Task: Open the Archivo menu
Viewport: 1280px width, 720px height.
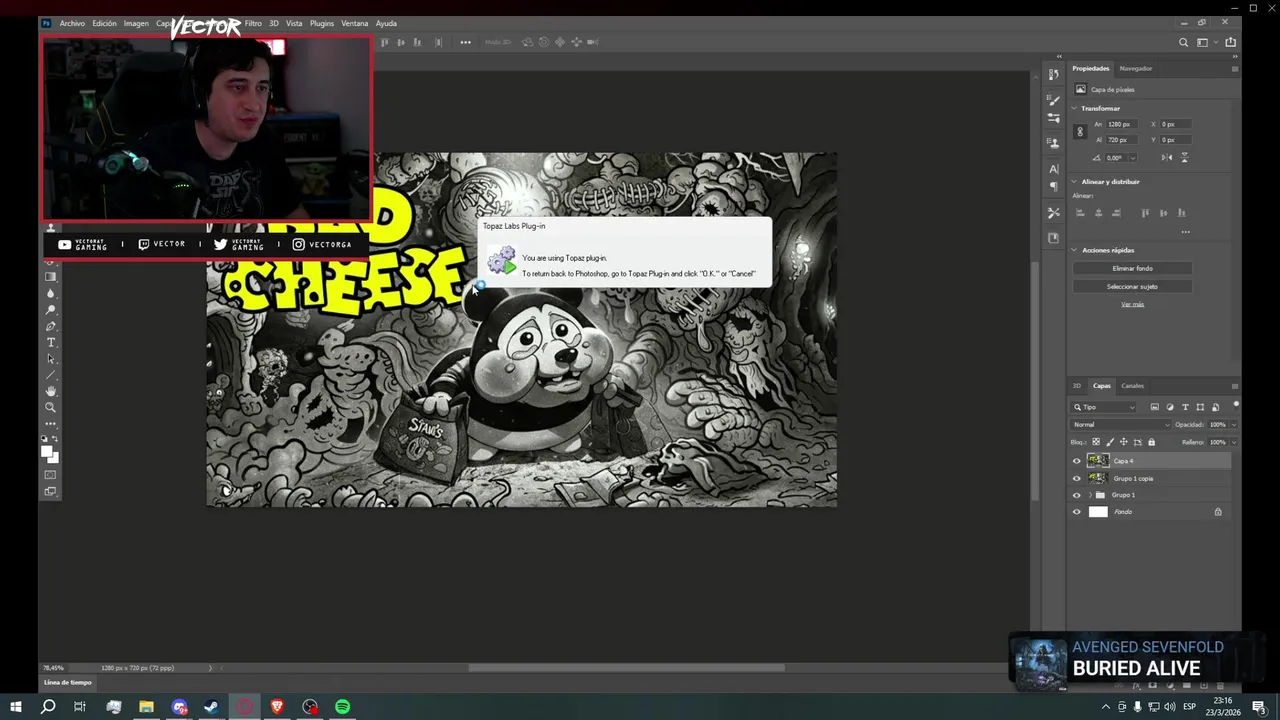Action: 72,23
